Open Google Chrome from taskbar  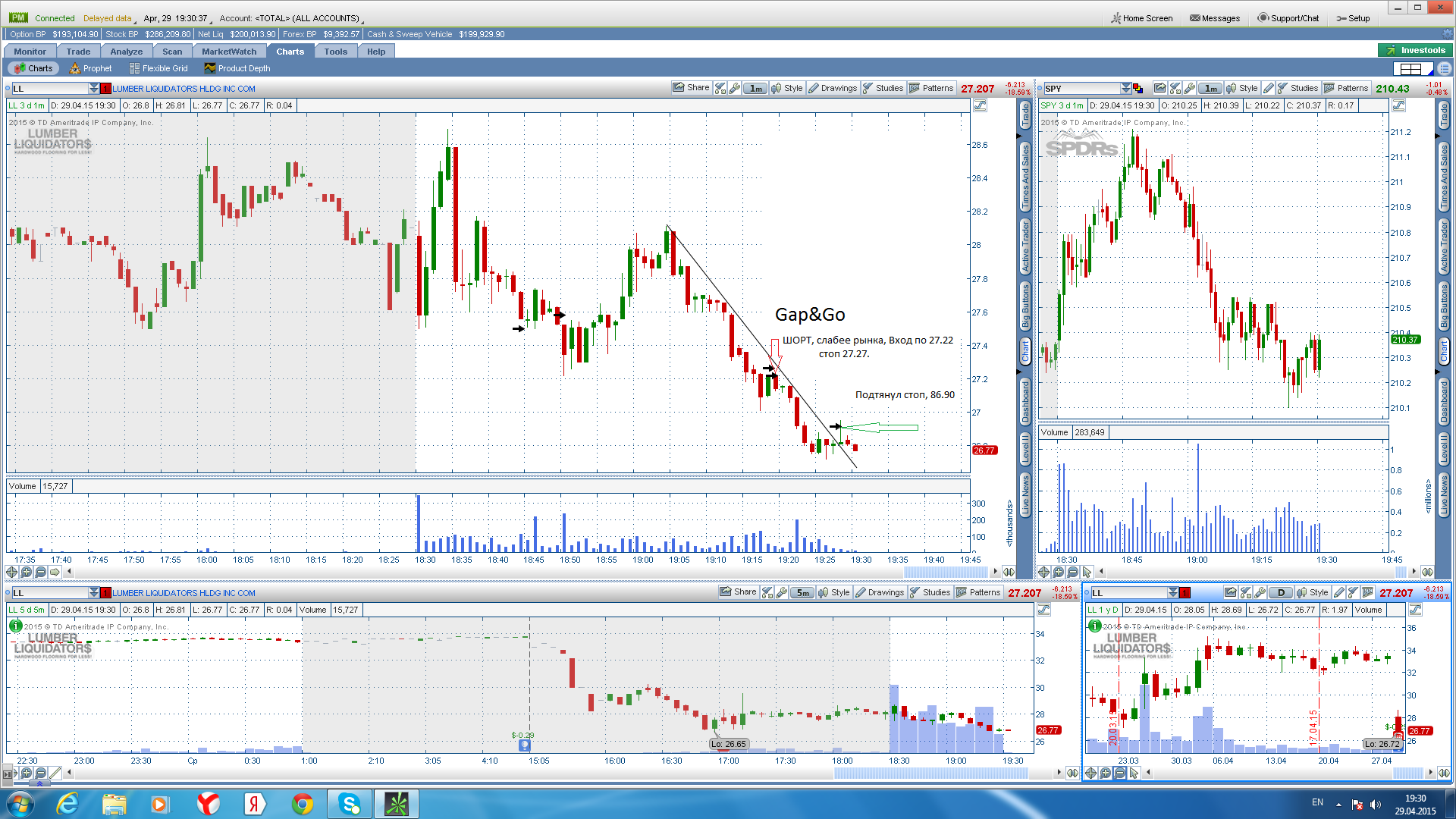point(303,804)
